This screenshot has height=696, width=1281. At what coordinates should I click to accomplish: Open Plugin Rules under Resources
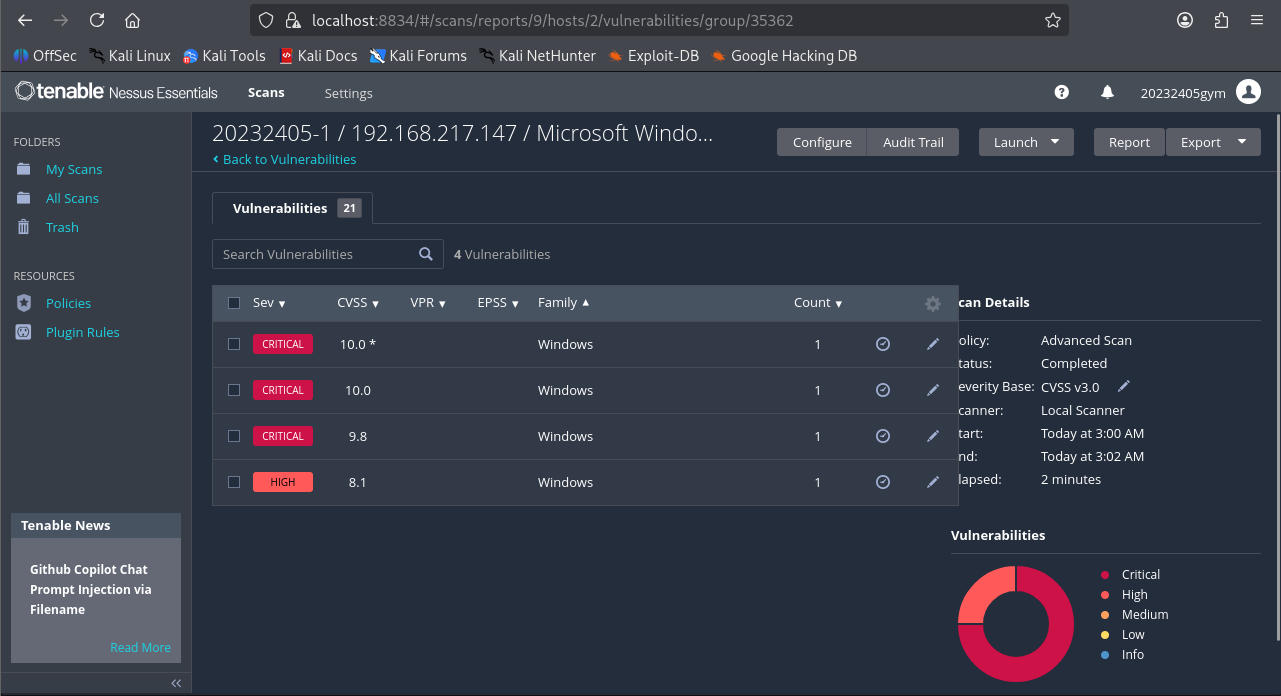point(82,332)
